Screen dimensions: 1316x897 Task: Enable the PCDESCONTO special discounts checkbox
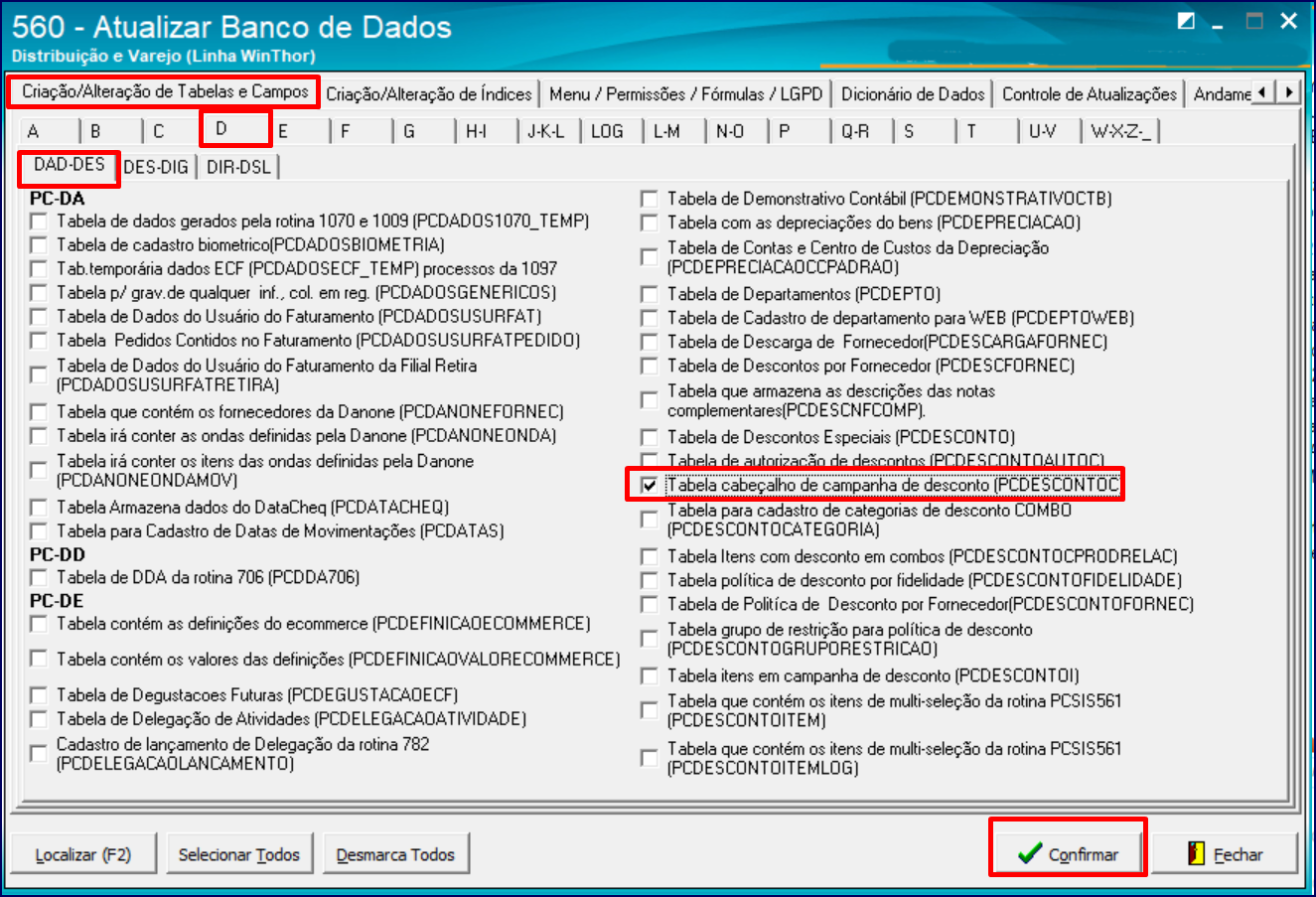point(650,438)
